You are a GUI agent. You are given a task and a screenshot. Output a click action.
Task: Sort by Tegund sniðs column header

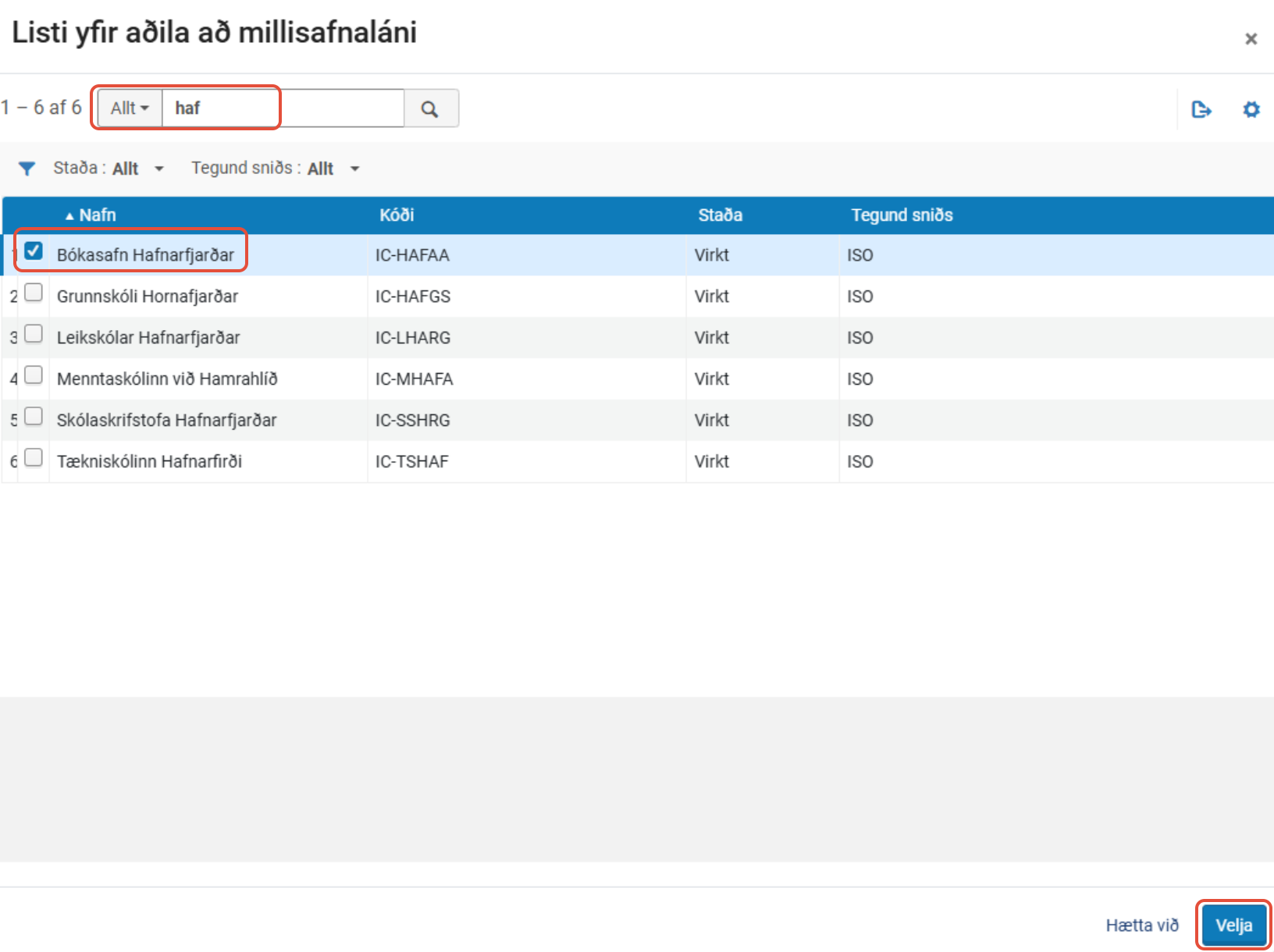(x=902, y=215)
